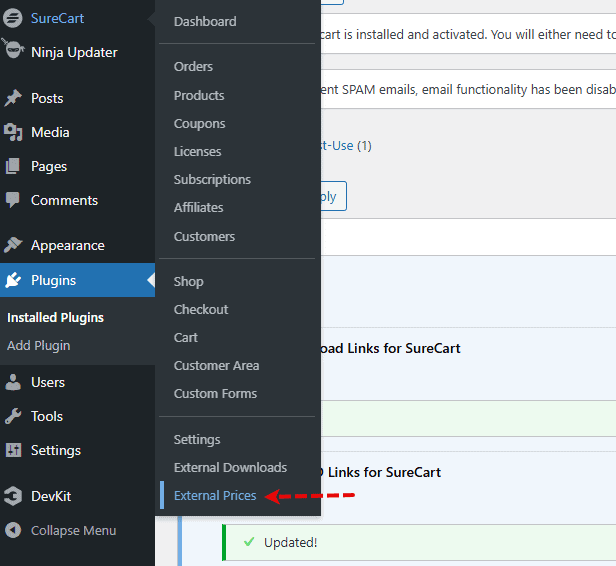
Task: Open External Prices in flyout
Action: tap(215, 496)
